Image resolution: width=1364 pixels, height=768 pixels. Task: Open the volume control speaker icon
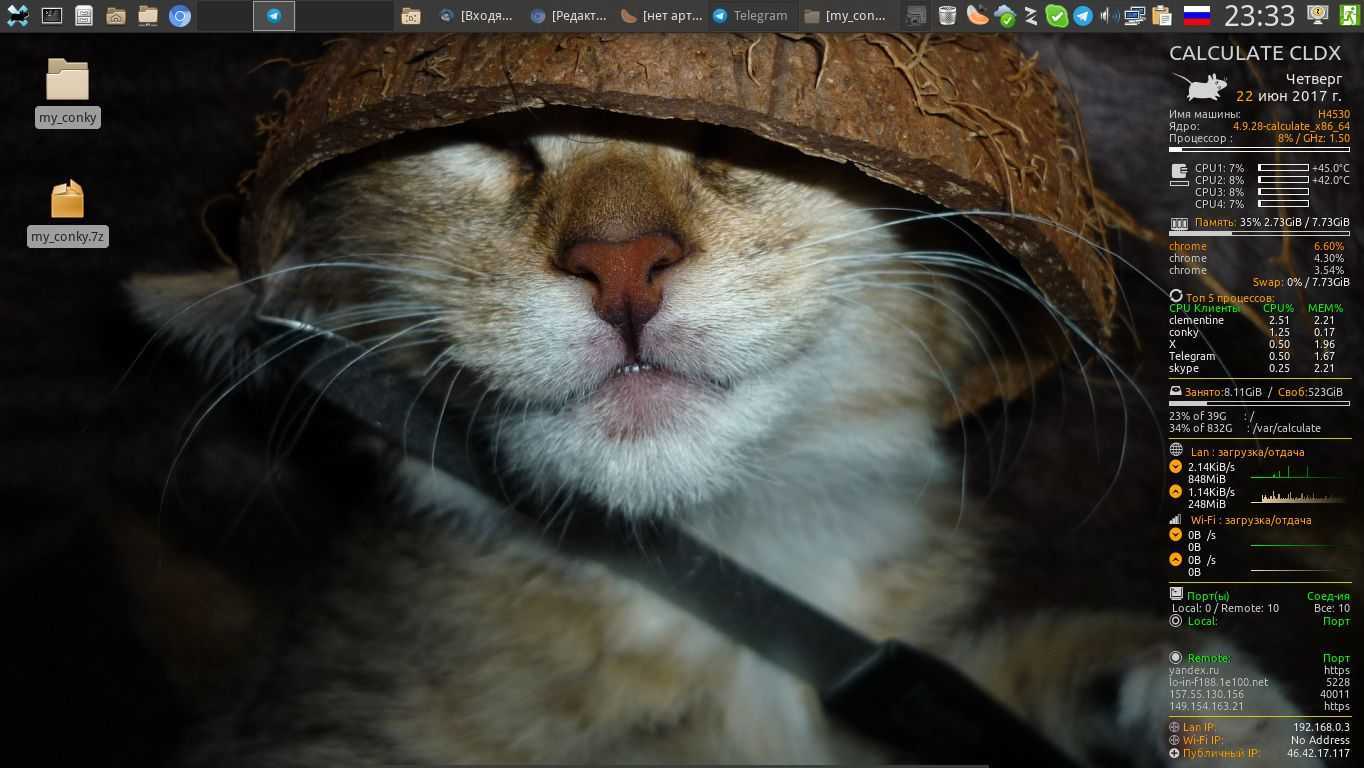click(1109, 15)
